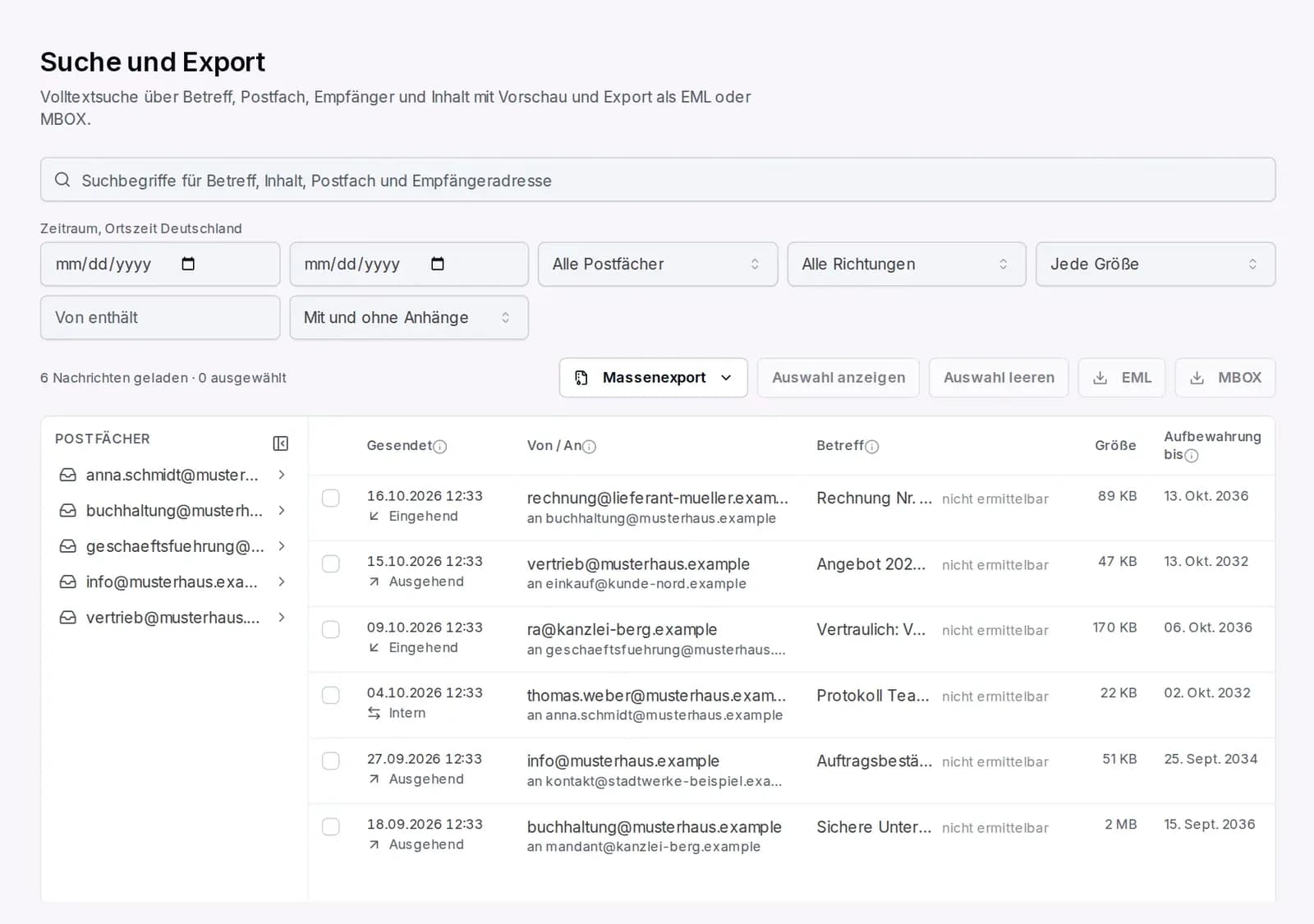Focus the Von enthält input field
The image size is (1314, 924).
(x=160, y=317)
